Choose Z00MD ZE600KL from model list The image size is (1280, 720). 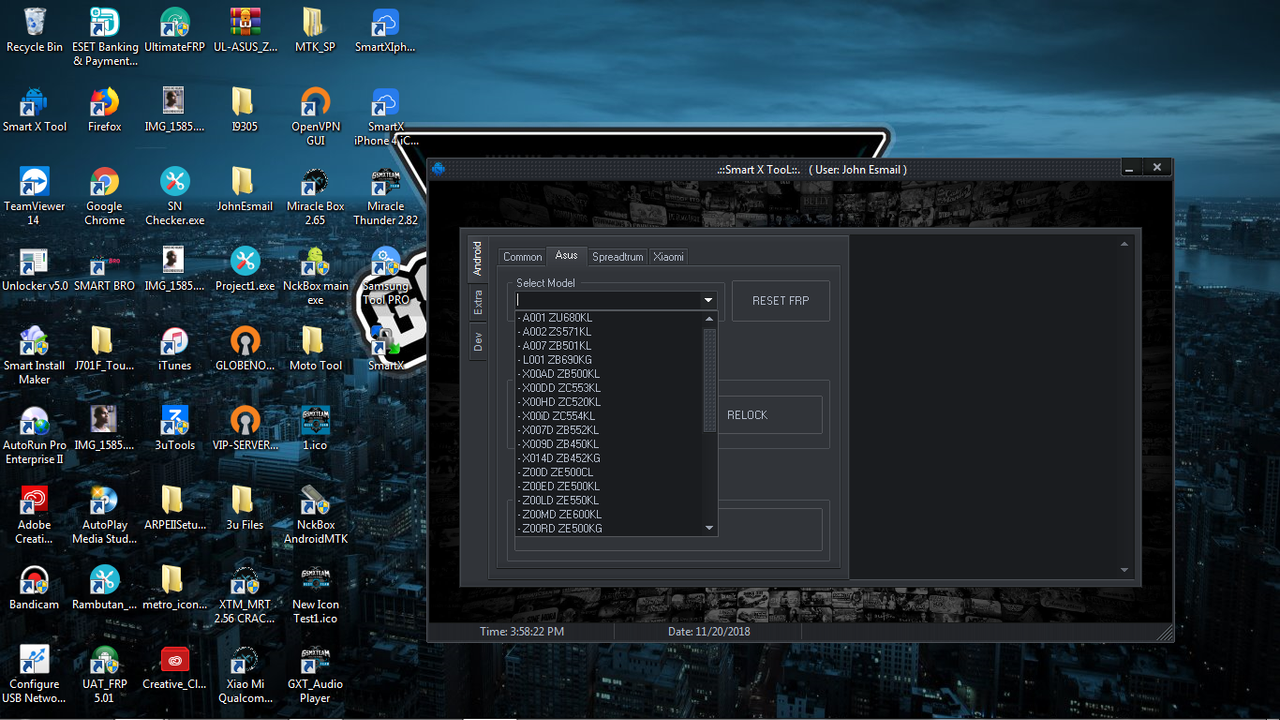(x=609, y=514)
